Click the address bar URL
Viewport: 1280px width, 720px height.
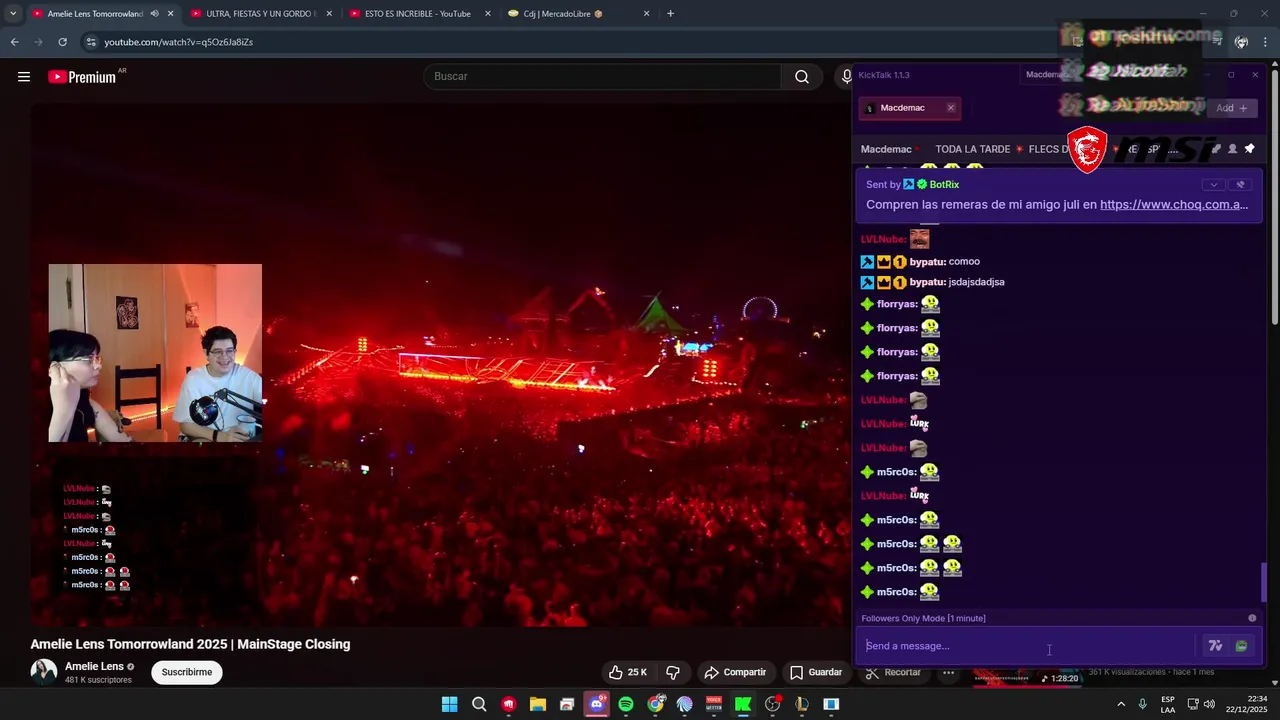click(x=179, y=42)
